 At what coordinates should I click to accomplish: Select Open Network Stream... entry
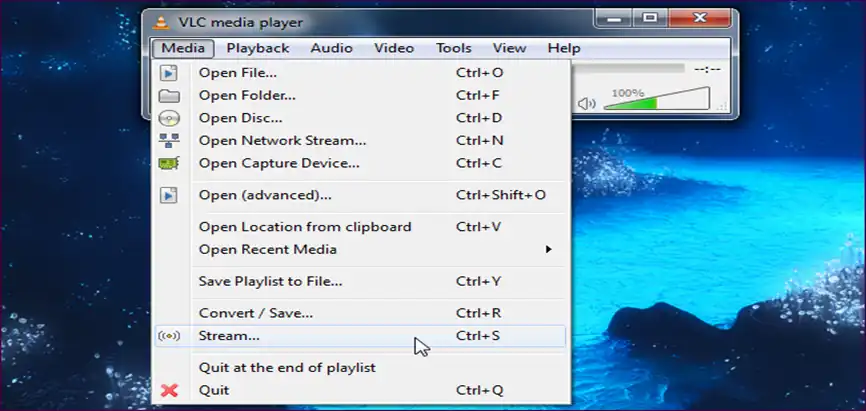(361, 141)
